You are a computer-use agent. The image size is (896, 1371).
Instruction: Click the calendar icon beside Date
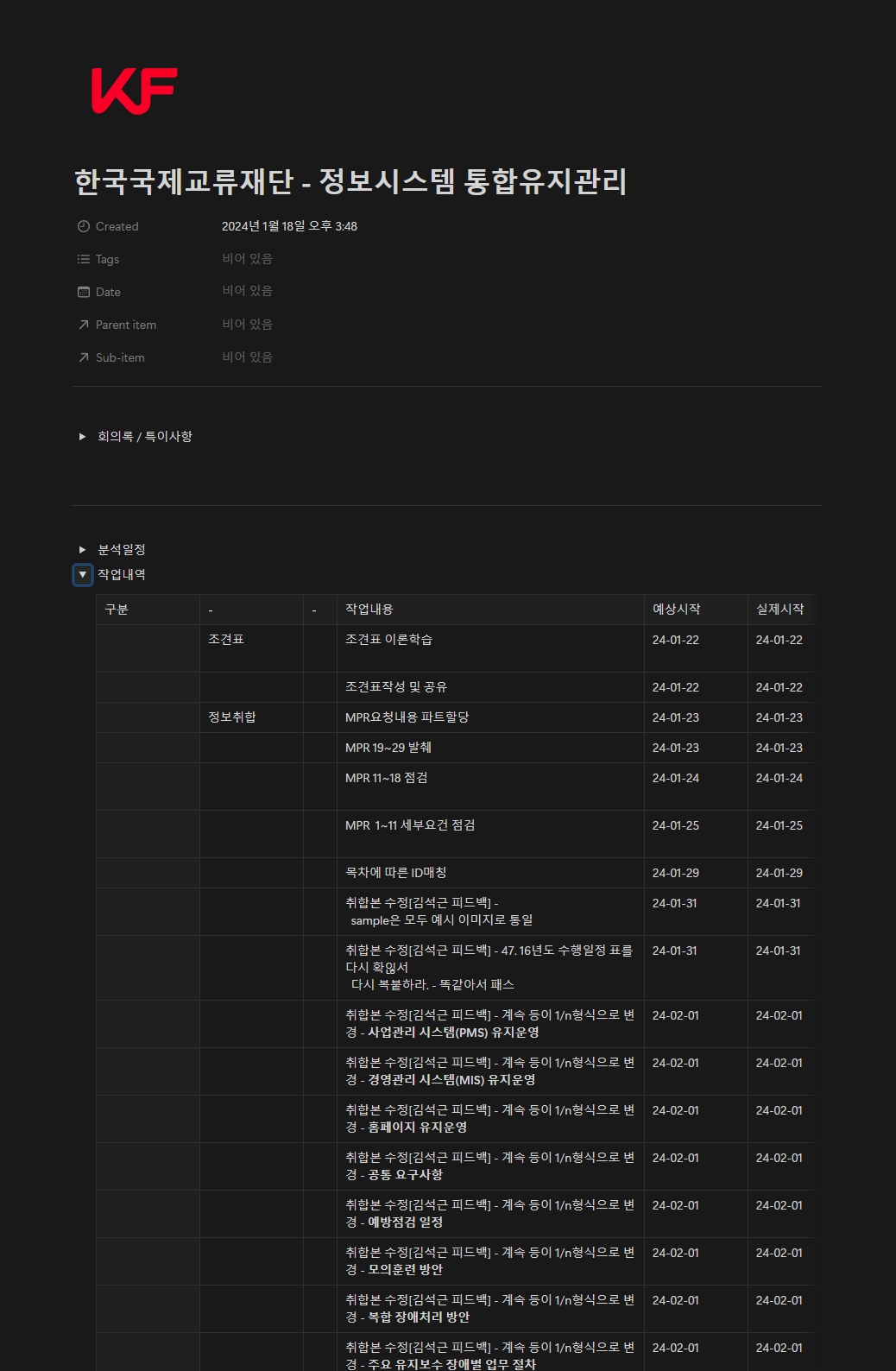[84, 292]
